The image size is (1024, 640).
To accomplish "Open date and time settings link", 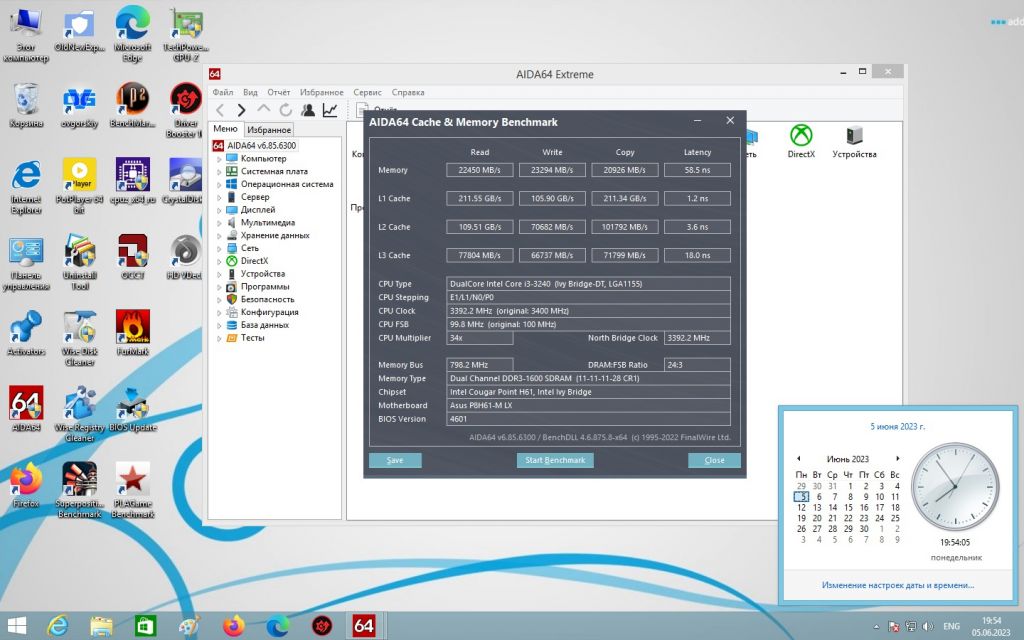I will coord(898,585).
